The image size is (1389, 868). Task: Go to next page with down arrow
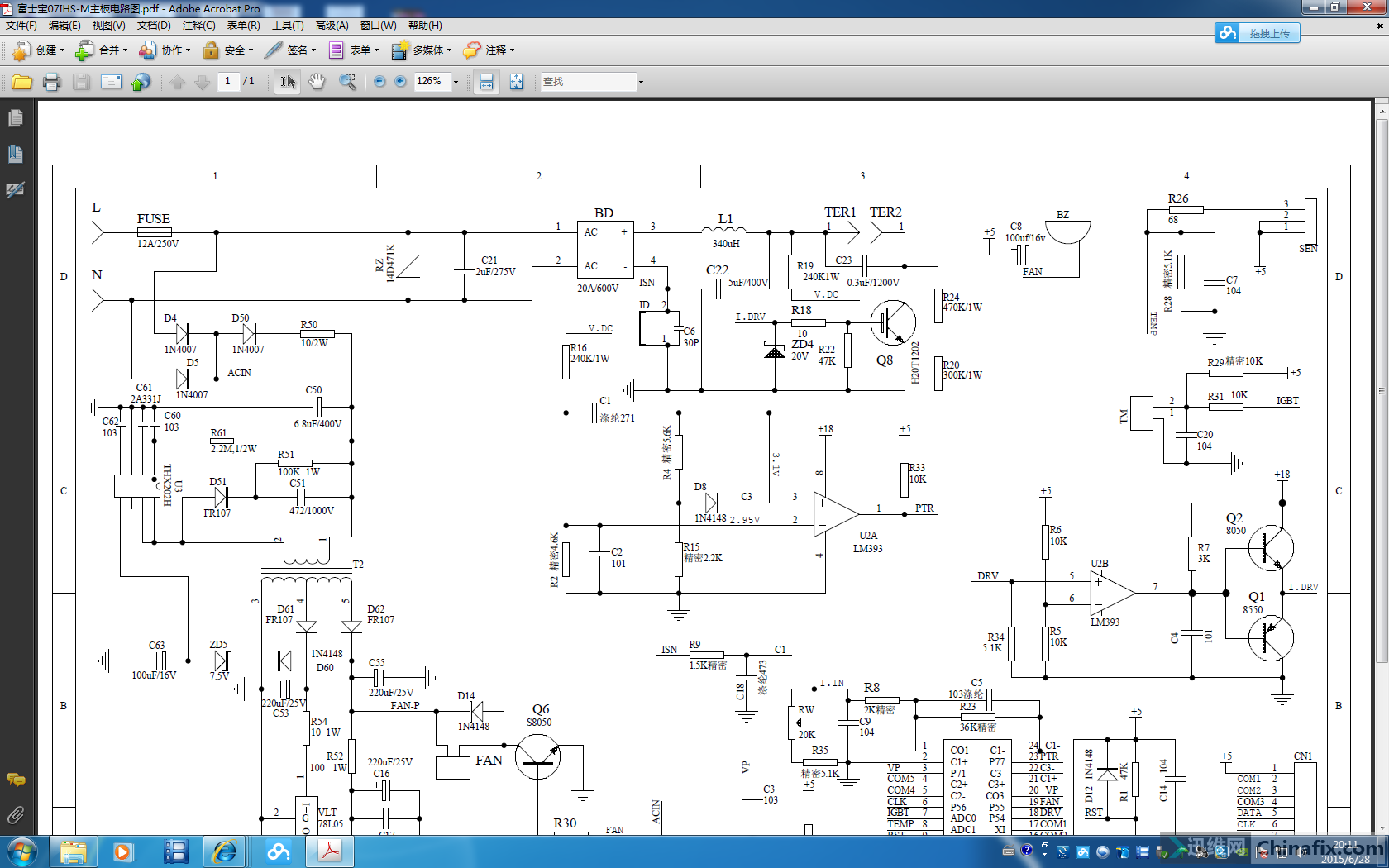click(x=202, y=82)
